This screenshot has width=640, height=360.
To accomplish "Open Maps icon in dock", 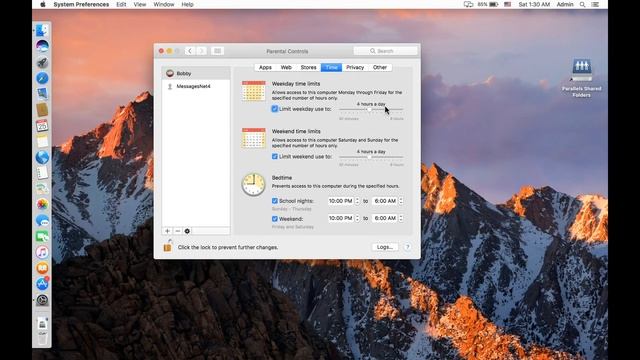I will pyautogui.click(x=42, y=189).
